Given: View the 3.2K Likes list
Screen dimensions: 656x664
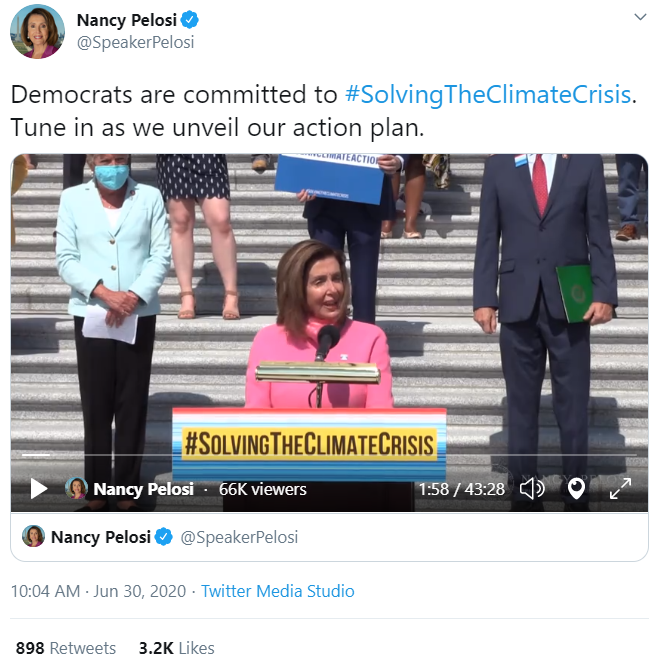Looking at the screenshot, I should tap(177, 648).
